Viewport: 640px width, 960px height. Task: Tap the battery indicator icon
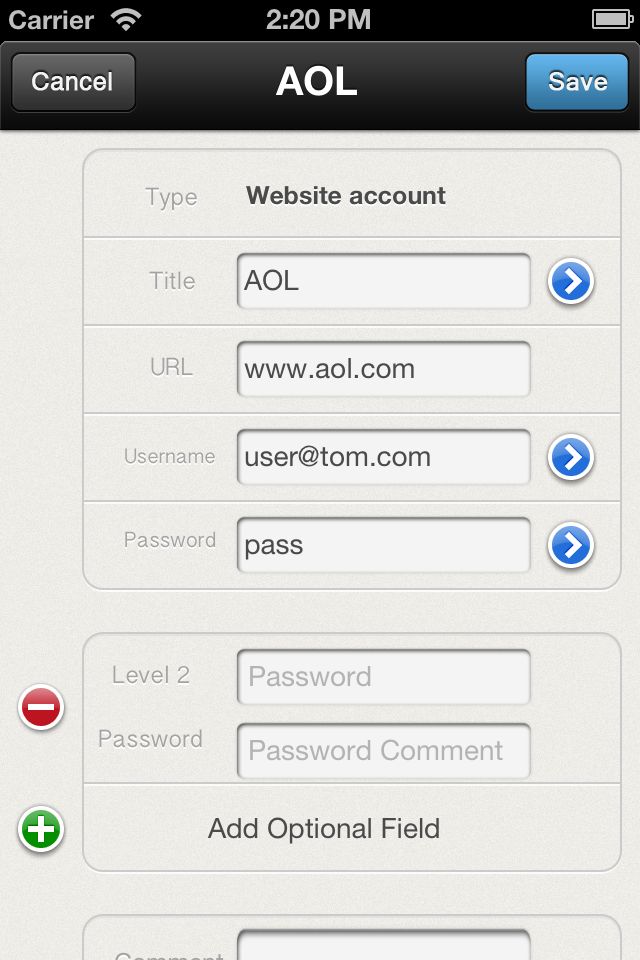pyautogui.click(x=611, y=19)
